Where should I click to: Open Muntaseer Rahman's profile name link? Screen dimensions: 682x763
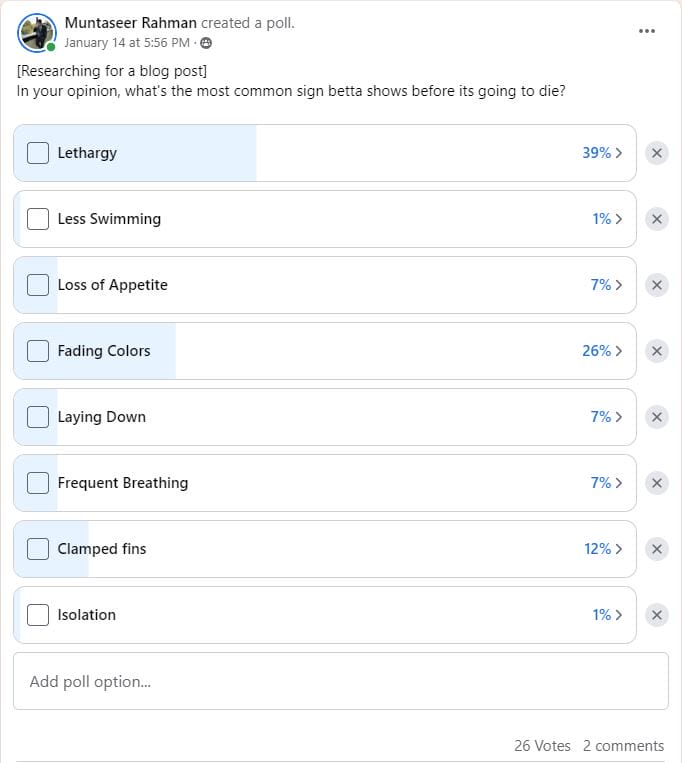point(130,22)
